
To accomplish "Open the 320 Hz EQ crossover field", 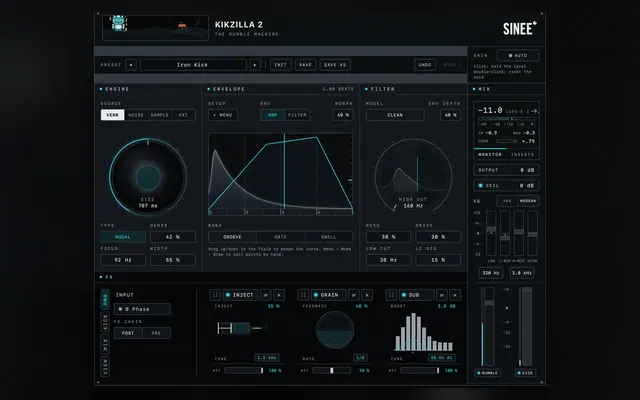I will 491,273.
